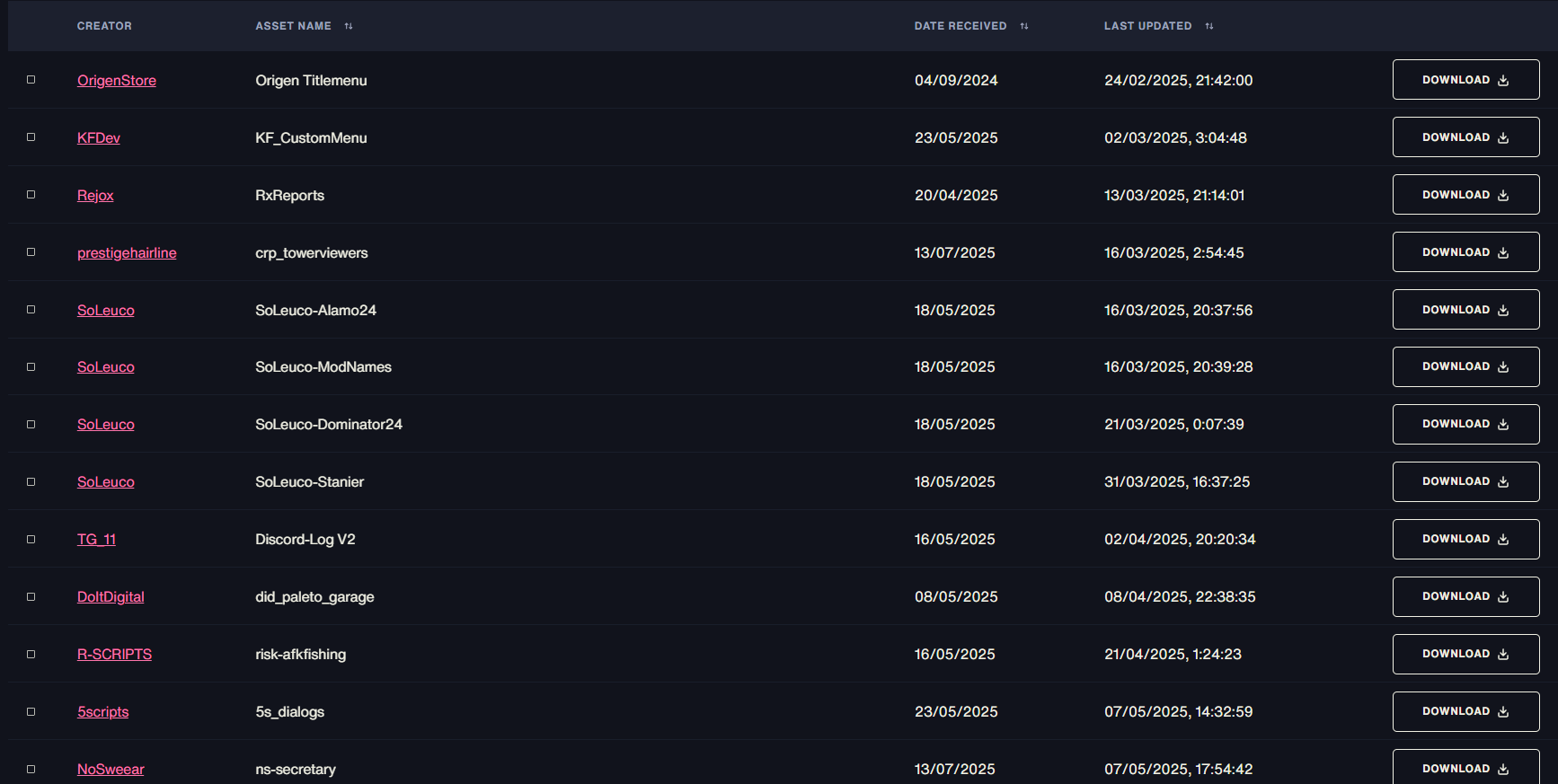The height and width of the screenshot is (784, 1558).
Task: Open the NoSweear creator link
Action: point(111,770)
